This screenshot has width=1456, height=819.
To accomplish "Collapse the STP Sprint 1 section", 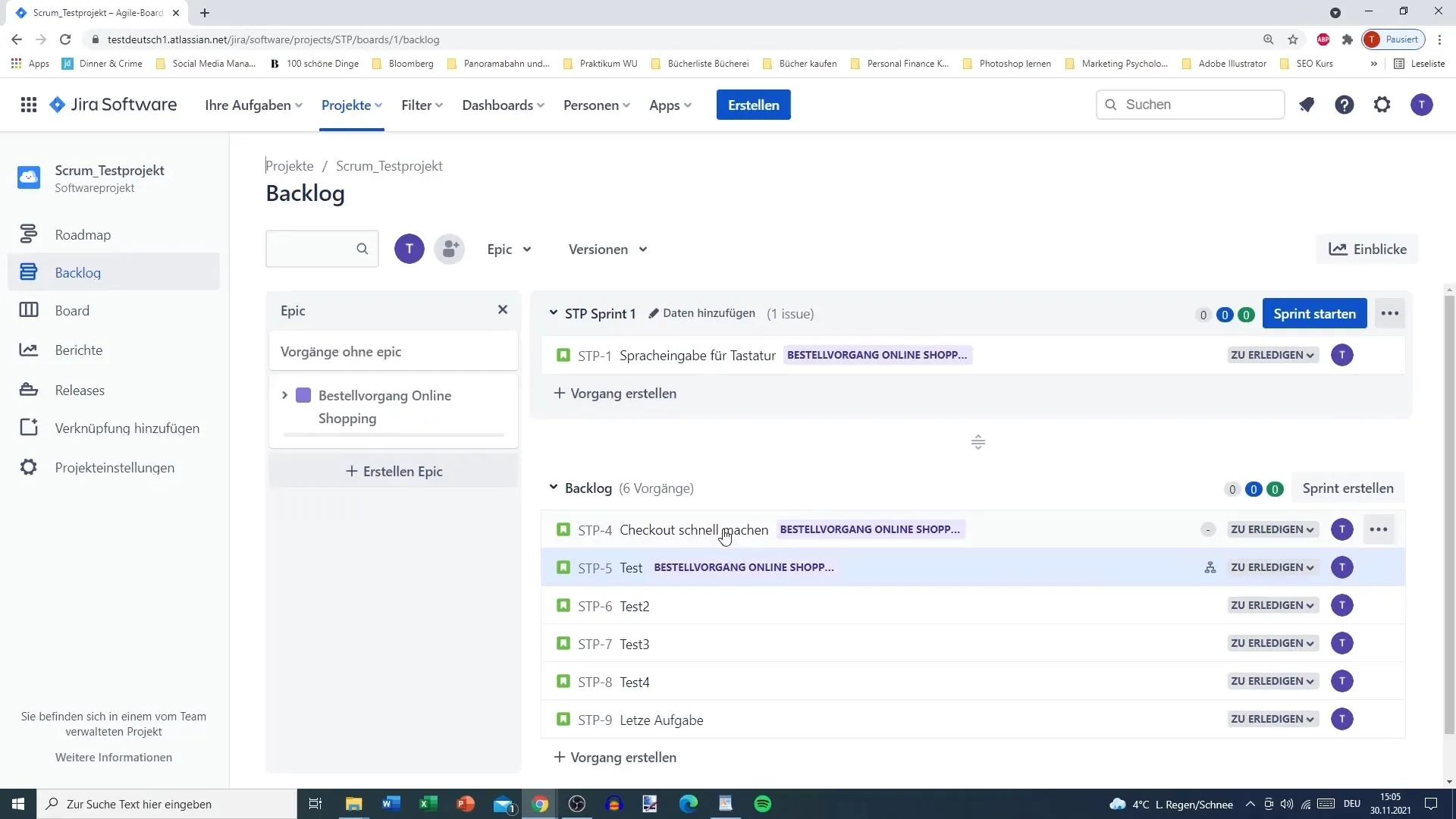I will 554,313.
